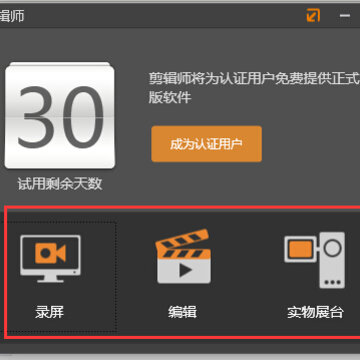Viewport: 360px width, 360px height.
Task: Click the monitor stand of 录屏 icon
Action: pos(50,279)
